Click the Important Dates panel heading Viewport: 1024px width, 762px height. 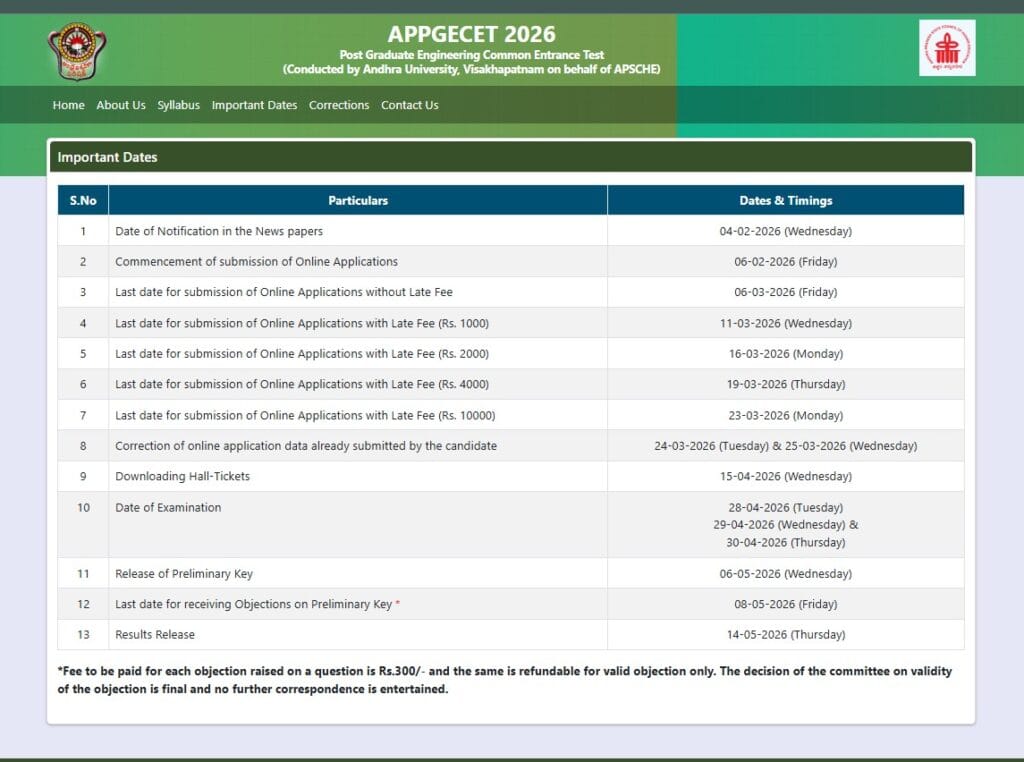point(108,157)
